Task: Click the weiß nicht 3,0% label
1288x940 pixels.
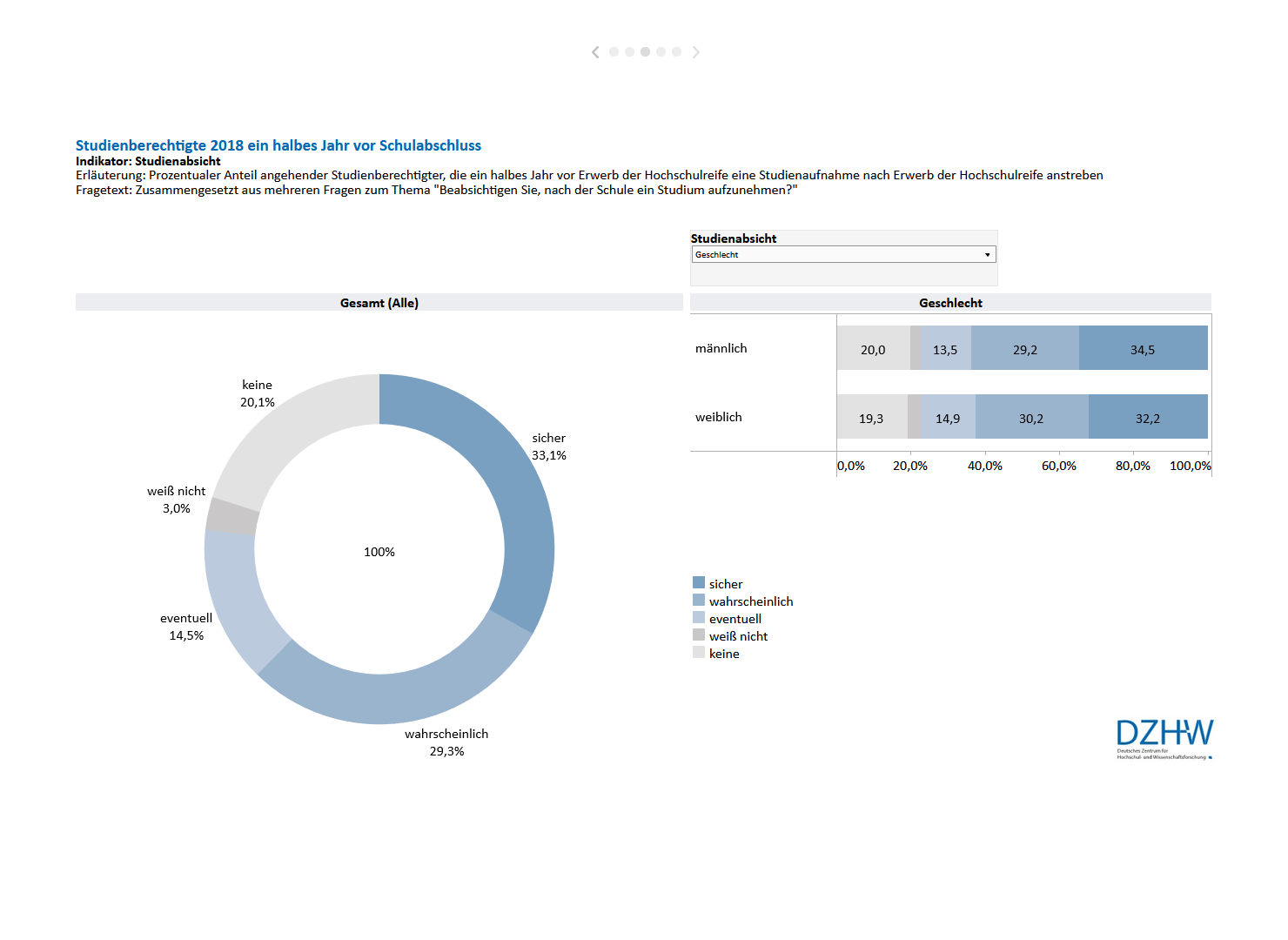Action: 177,500
